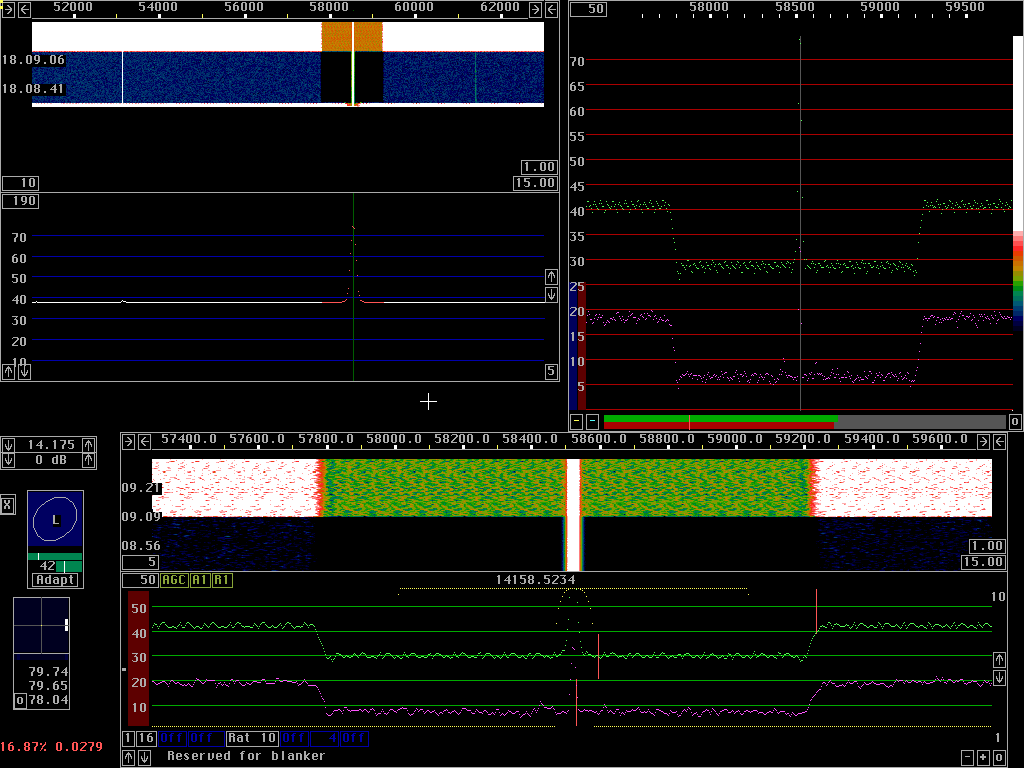
Task: Click the green and red bar under the high-resolution graph
Action: point(805,422)
